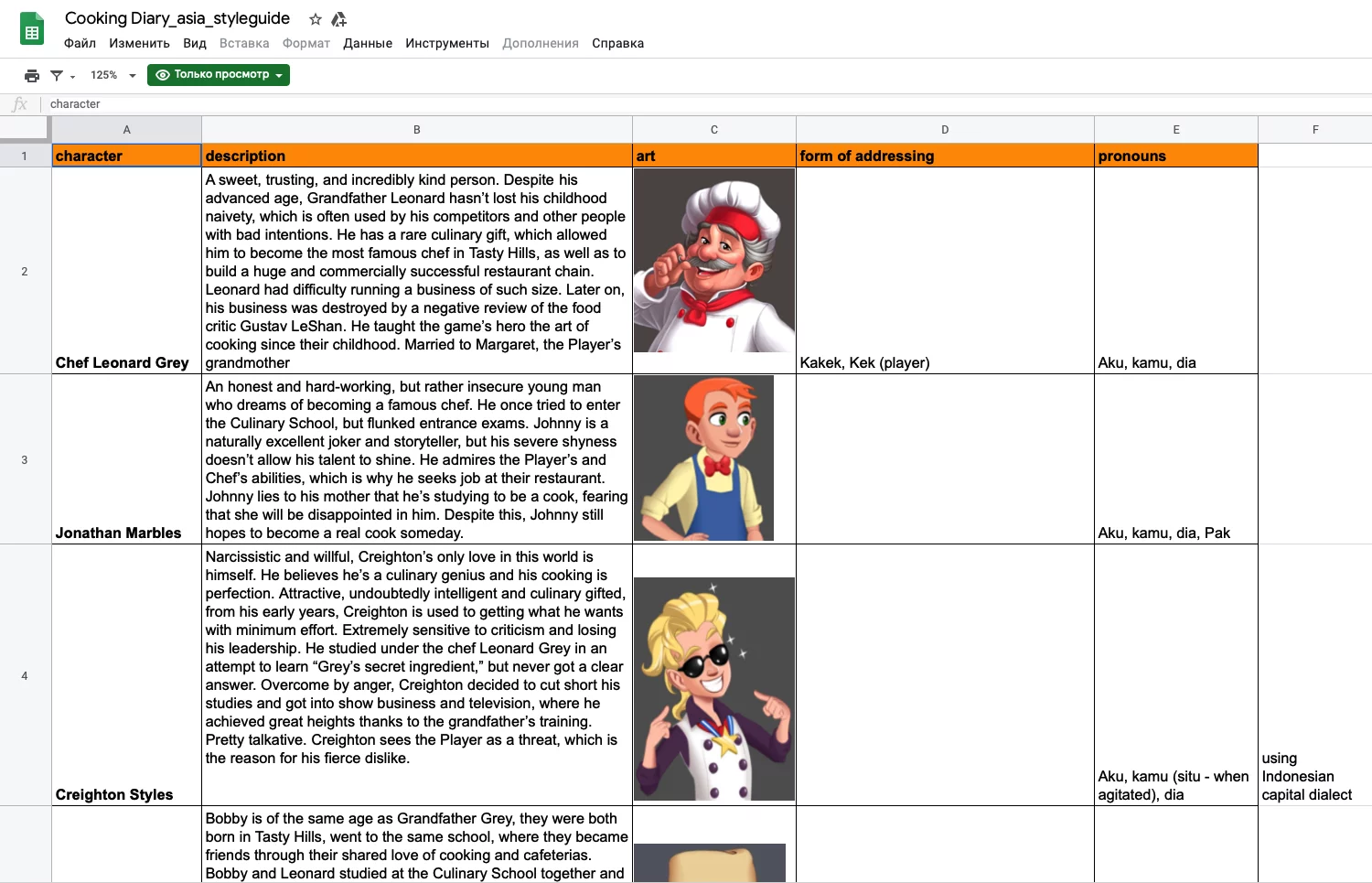Open the Инструменты menu

447,43
